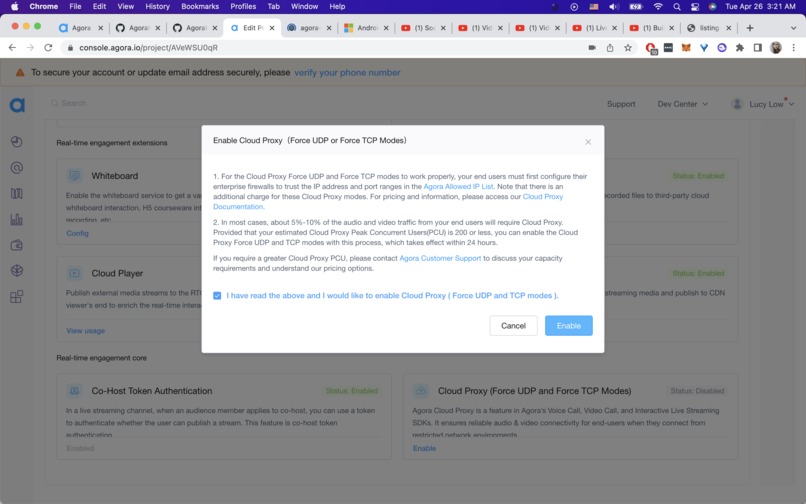Open the MetaMask fox extension

click(x=686, y=48)
